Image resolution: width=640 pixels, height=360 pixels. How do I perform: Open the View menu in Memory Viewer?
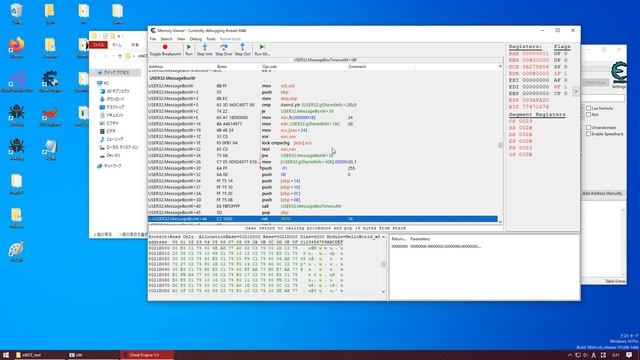(x=181, y=39)
